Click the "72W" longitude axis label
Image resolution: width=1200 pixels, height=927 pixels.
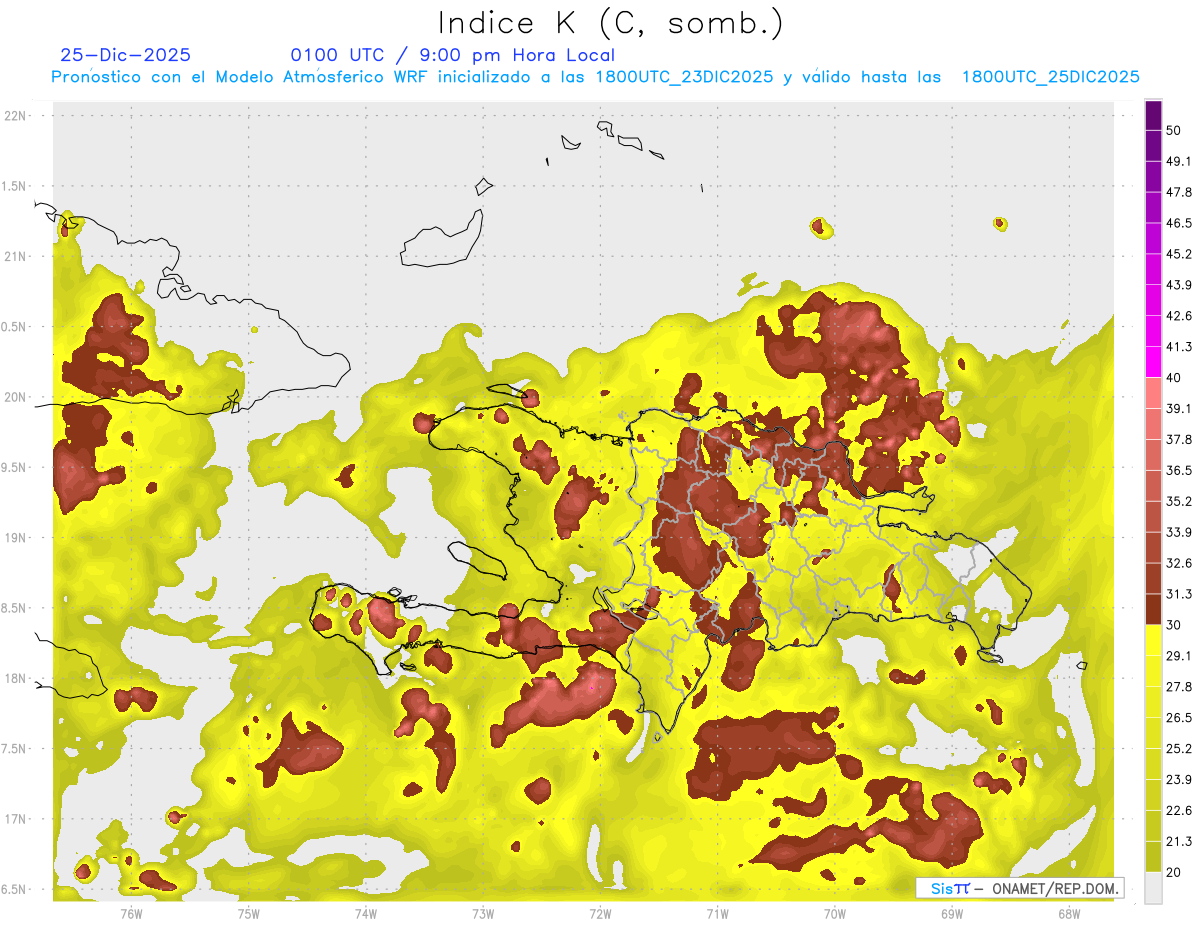pos(600,913)
